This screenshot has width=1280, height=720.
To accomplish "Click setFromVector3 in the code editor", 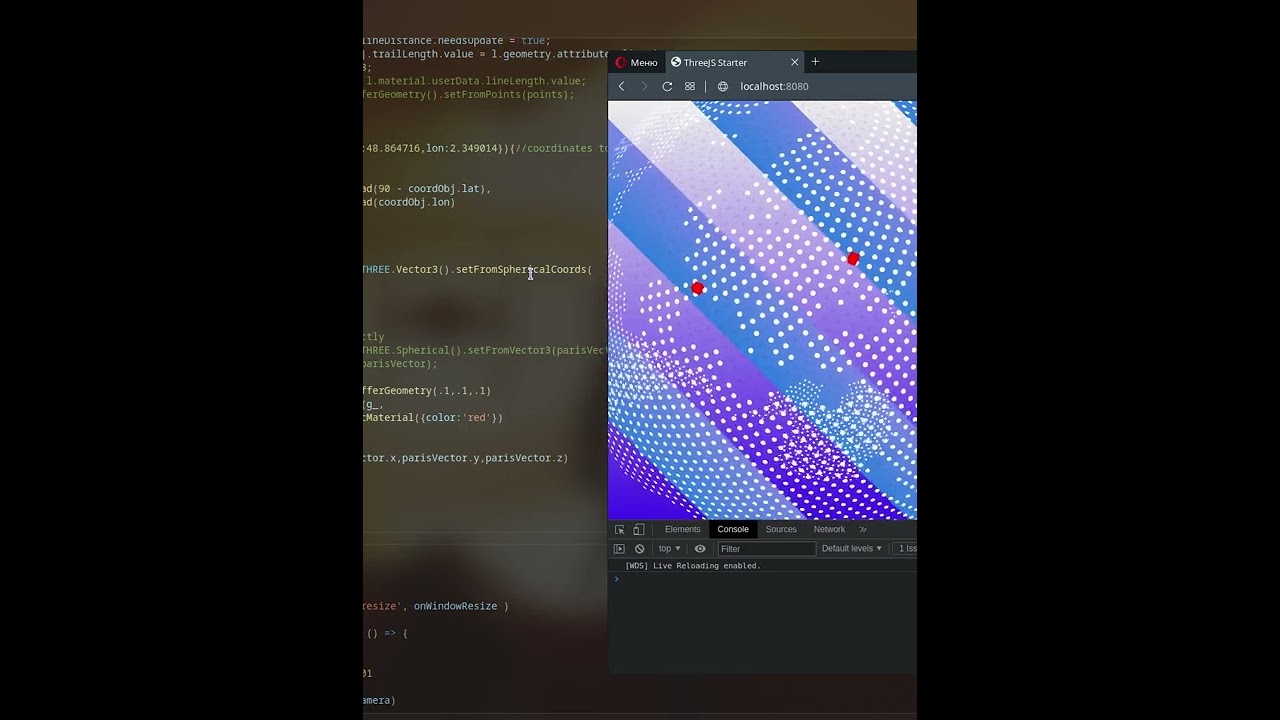I will (x=509, y=351).
